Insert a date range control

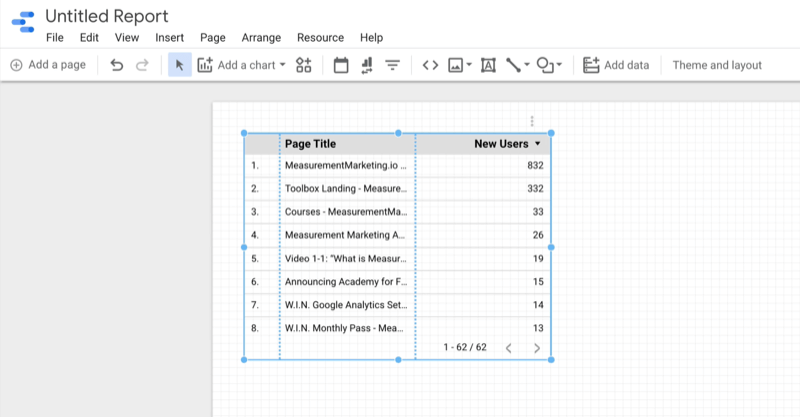[x=341, y=65]
